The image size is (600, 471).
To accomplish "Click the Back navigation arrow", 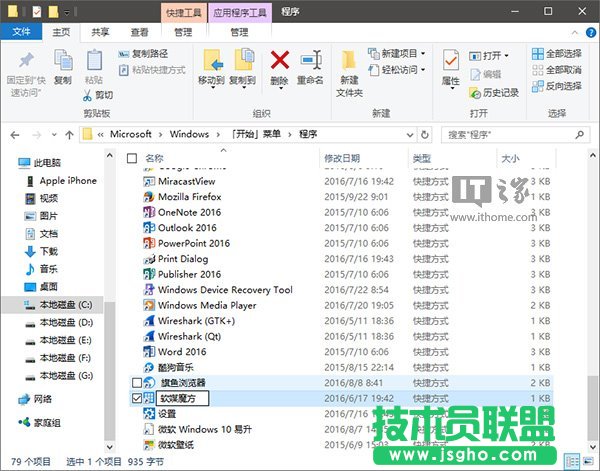I will click(x=15, y=135).
